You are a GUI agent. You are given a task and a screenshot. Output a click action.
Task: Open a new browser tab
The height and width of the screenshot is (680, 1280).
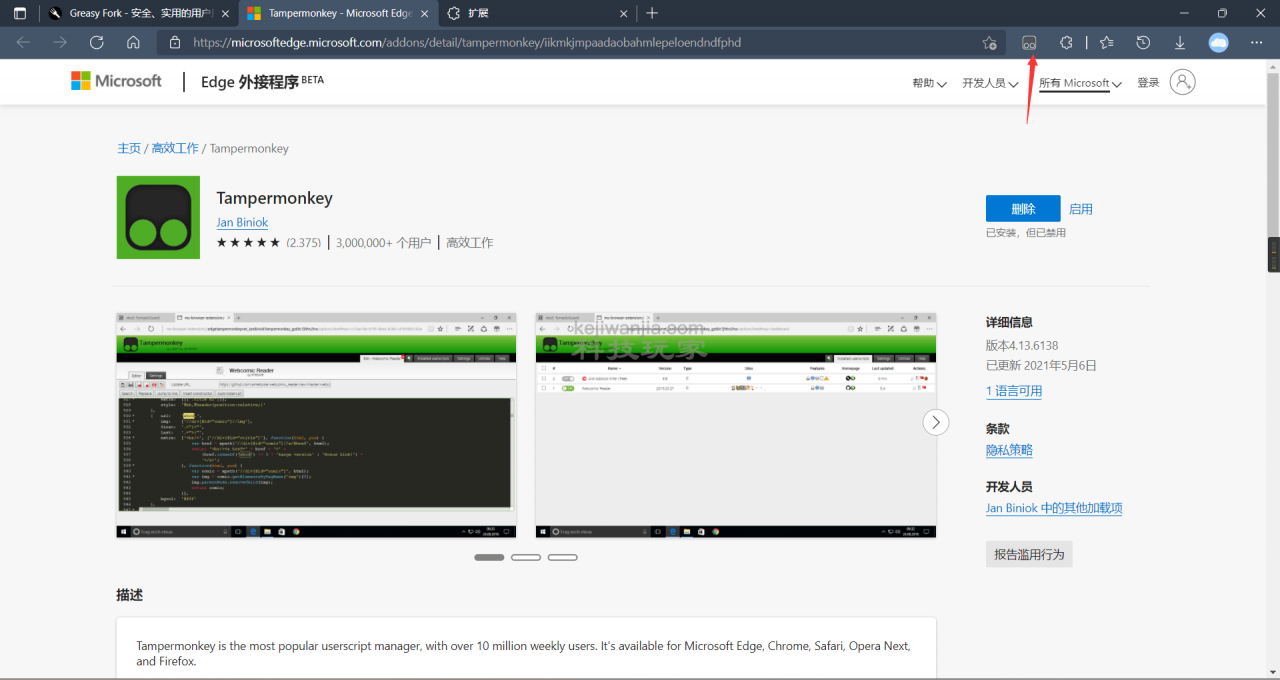652,13
